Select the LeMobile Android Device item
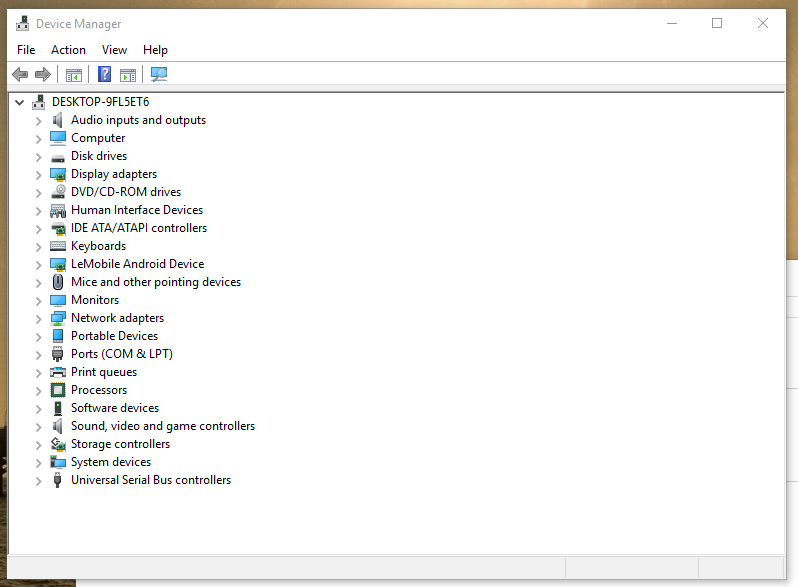798x587 pixels. (137, 264)
